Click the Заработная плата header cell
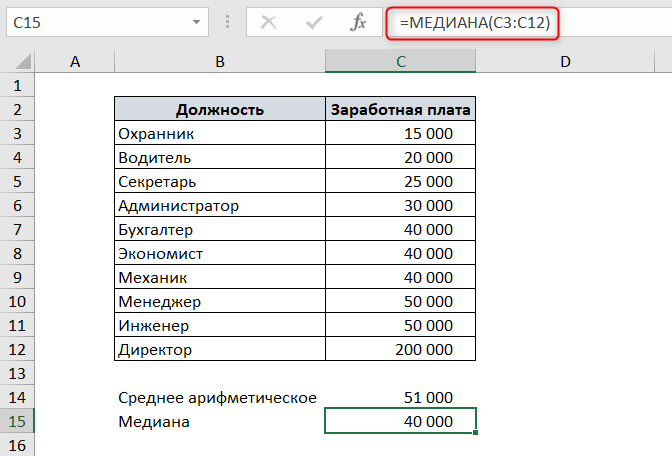This screenshot has width=672, height=456. click(400, 109)
